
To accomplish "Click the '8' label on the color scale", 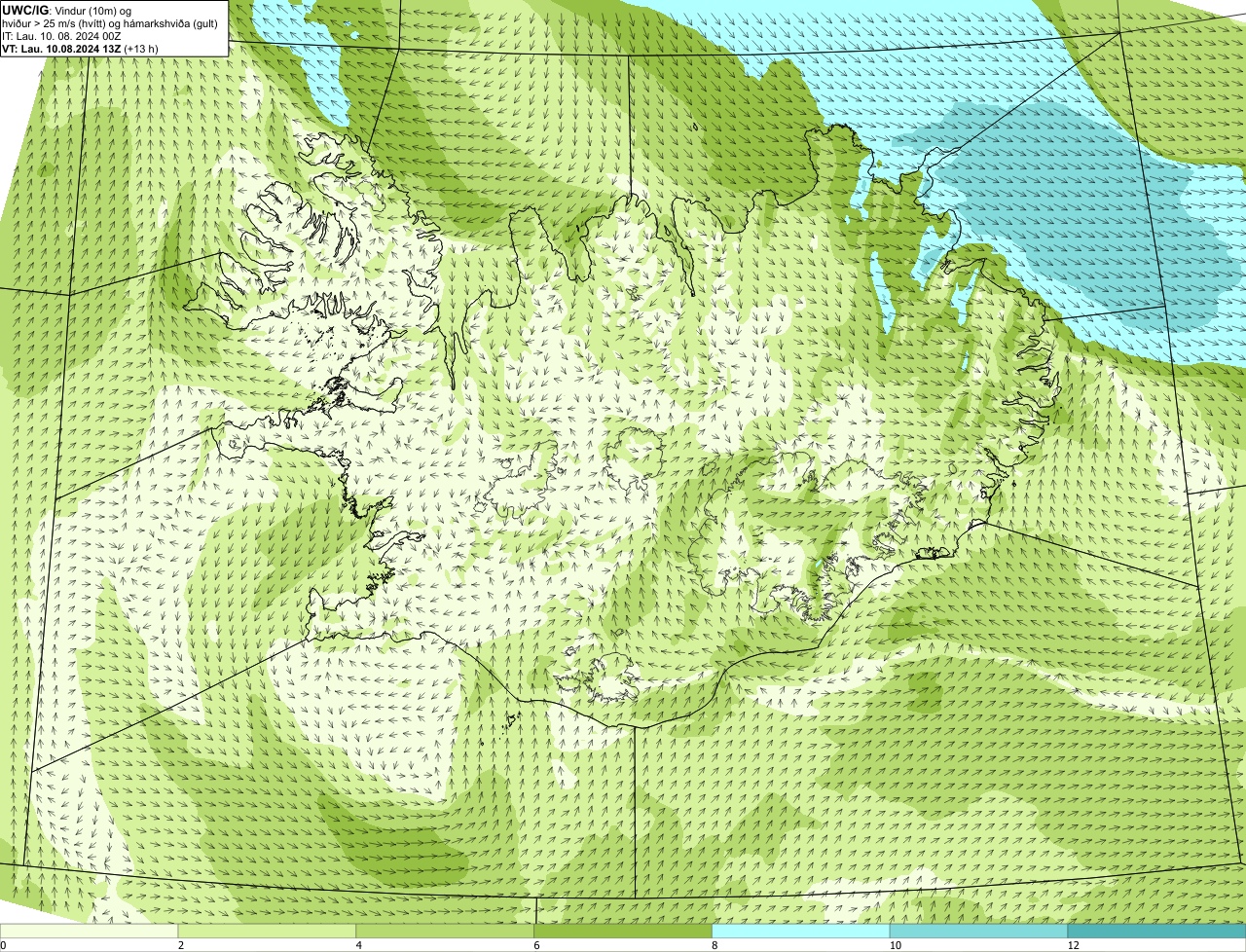I will (x=715, y=945).
